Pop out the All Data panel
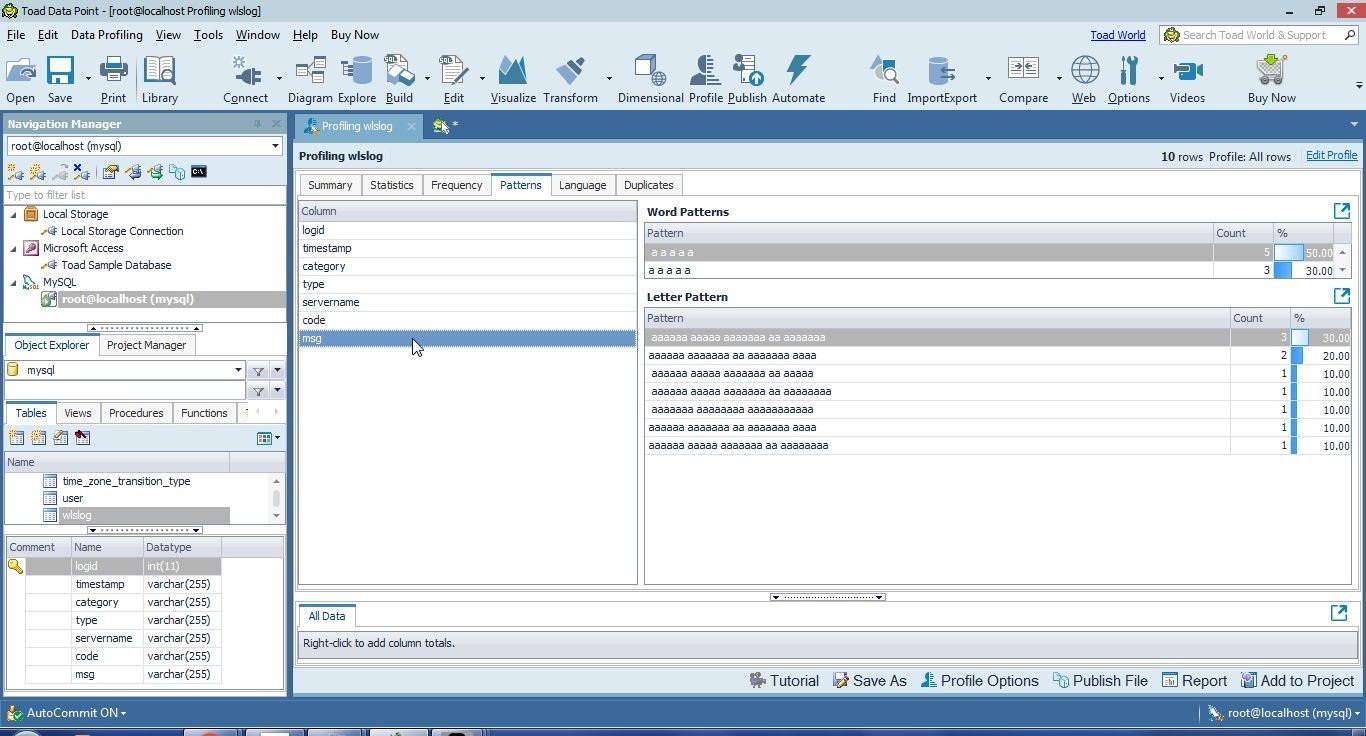This screenshot has height=736, width=1366. (x=1339, y=613)
